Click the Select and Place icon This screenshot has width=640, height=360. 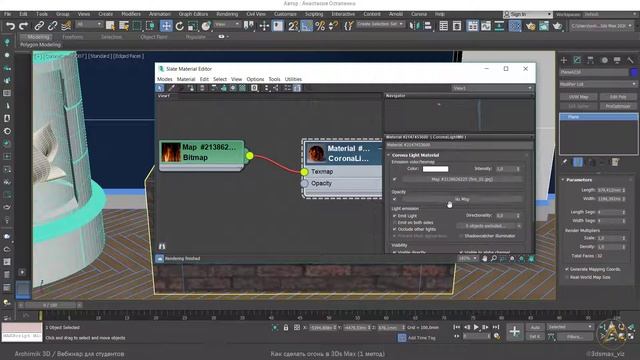click(x=206, y=26)
